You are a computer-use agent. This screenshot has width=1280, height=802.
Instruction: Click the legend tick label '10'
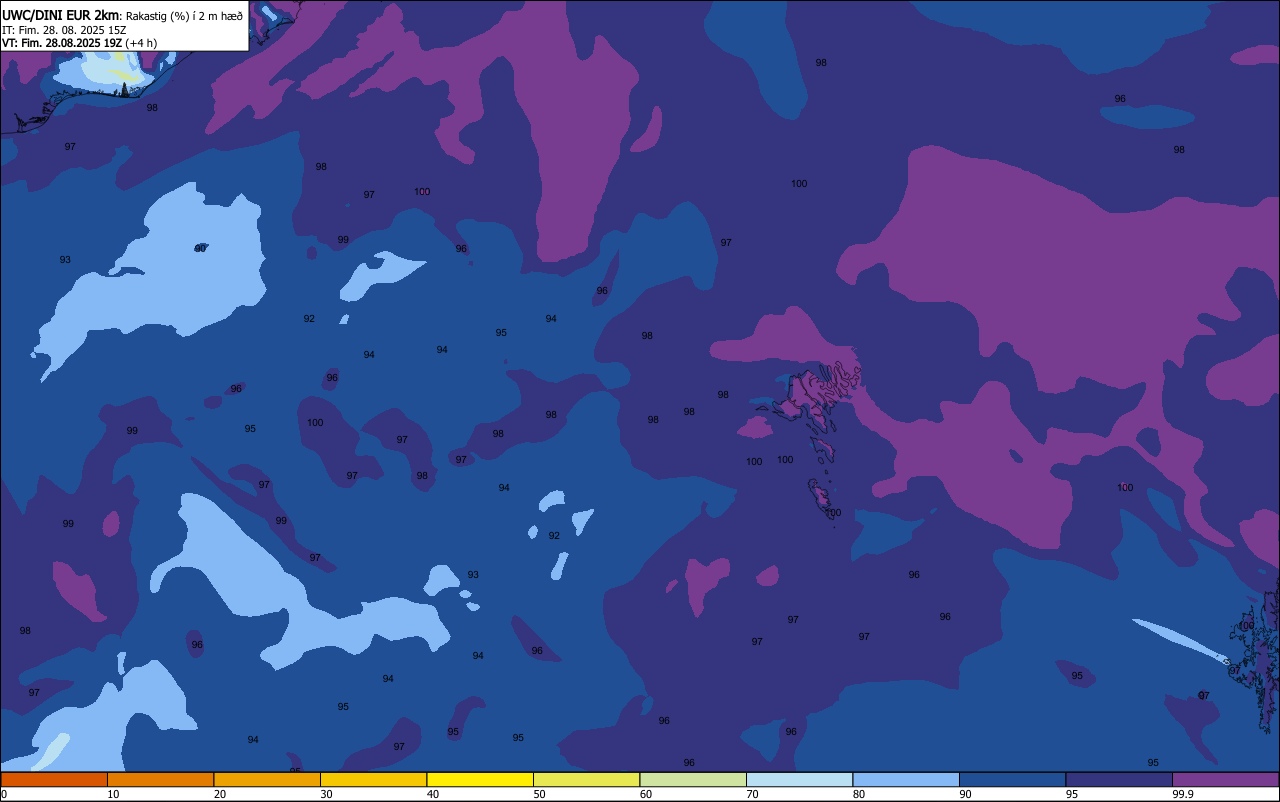point(113,794)
